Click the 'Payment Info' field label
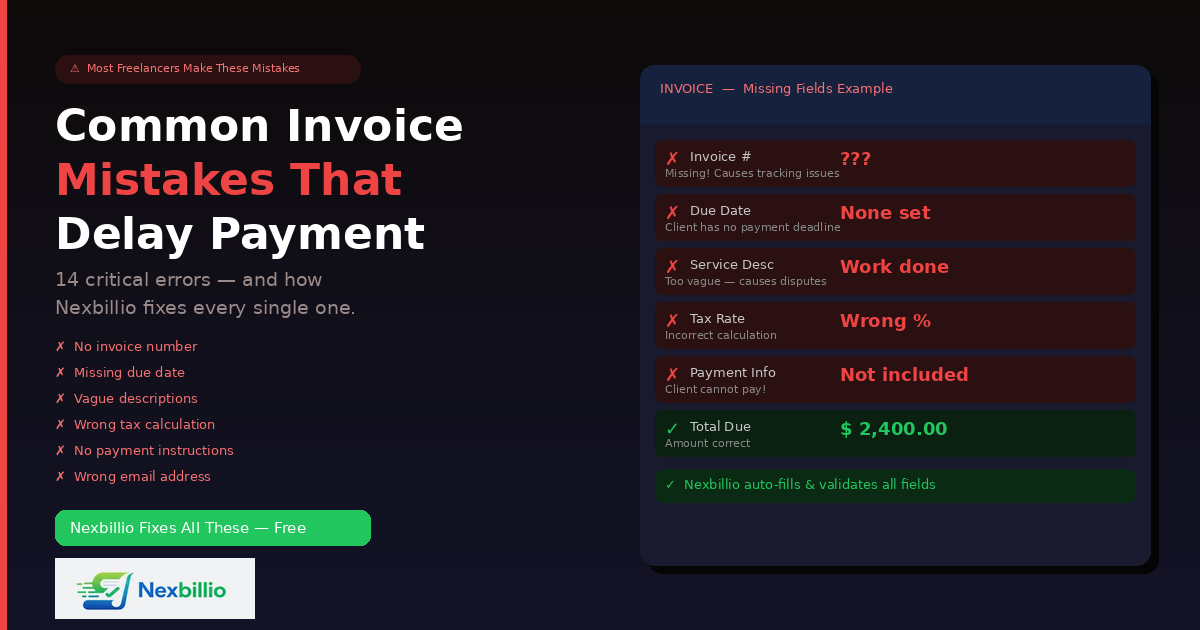 click(x=733, y=373)
